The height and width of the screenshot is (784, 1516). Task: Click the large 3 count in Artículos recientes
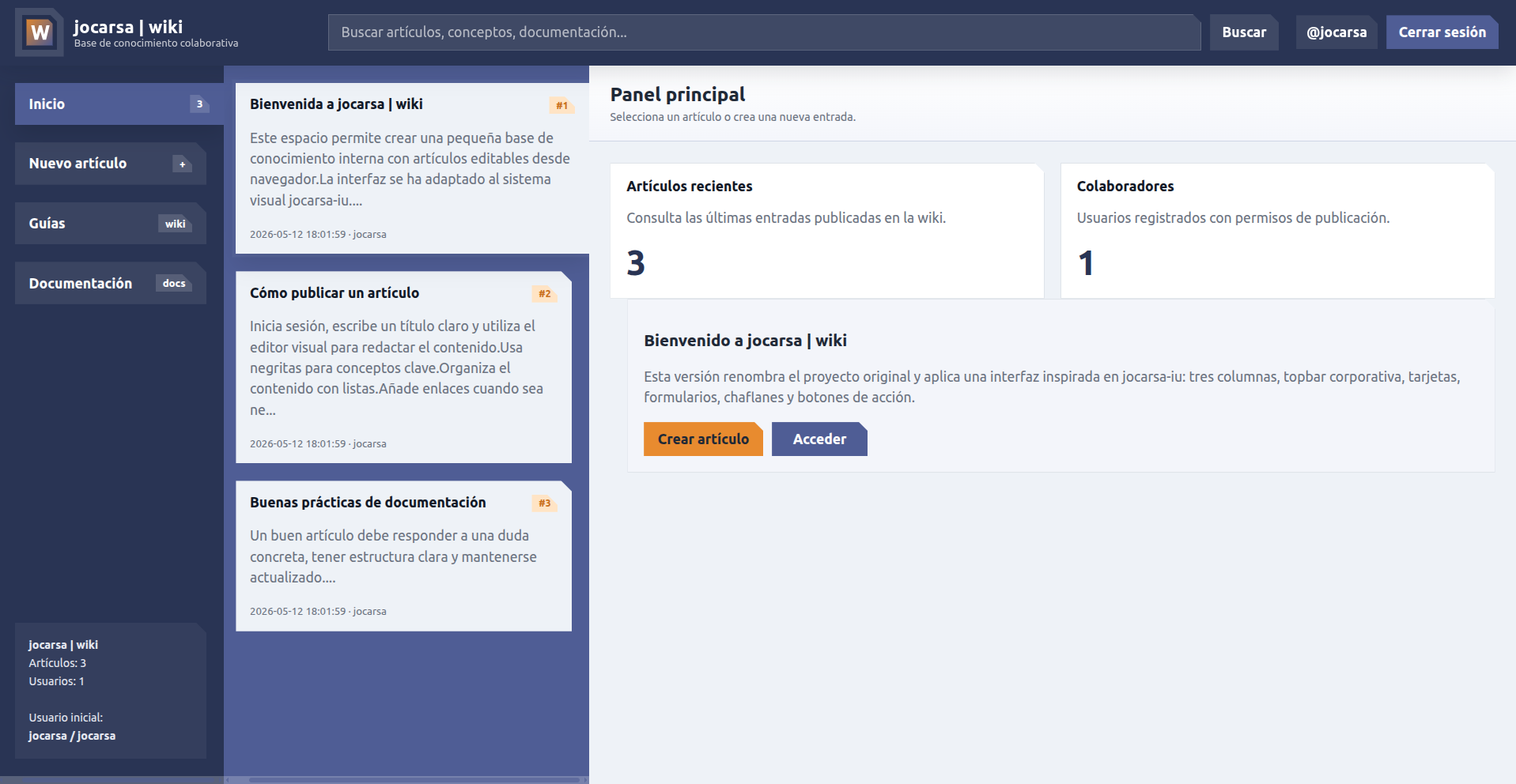tap(636, 263)
